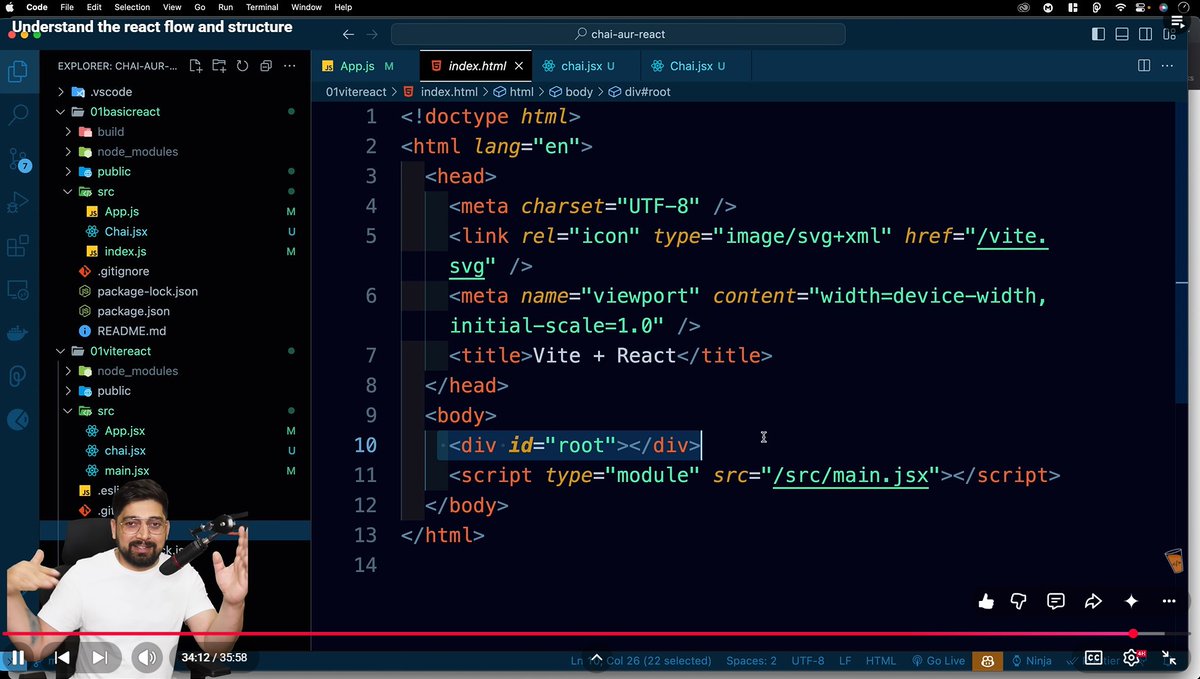Refresh the Explorer file tree
1200x679 pixels.
pyautogui.click(x=242, y=66)
